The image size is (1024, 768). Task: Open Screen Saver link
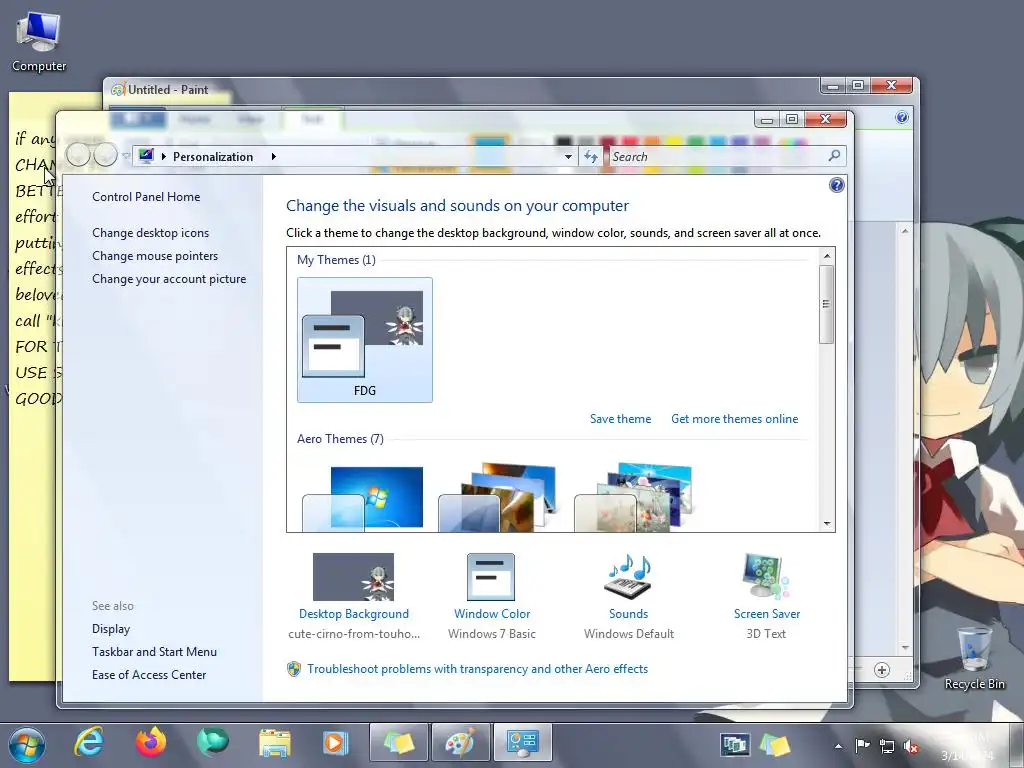pos(767,614)
